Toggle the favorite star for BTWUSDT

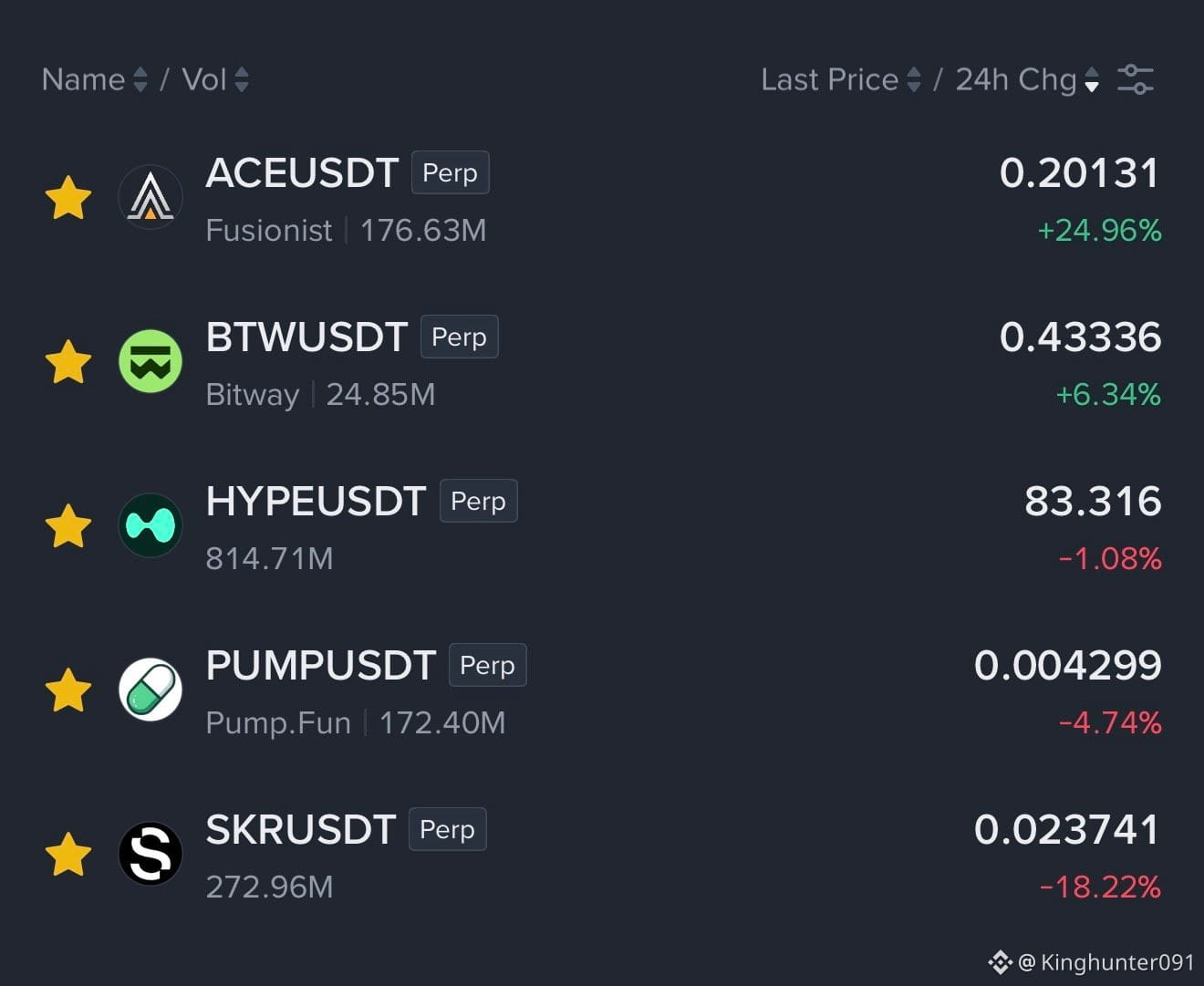pyautogui.click(x=68, y=362)
